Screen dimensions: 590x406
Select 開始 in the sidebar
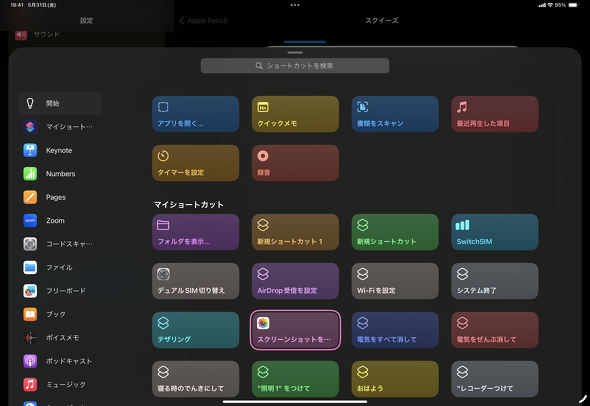pos(60,103)
